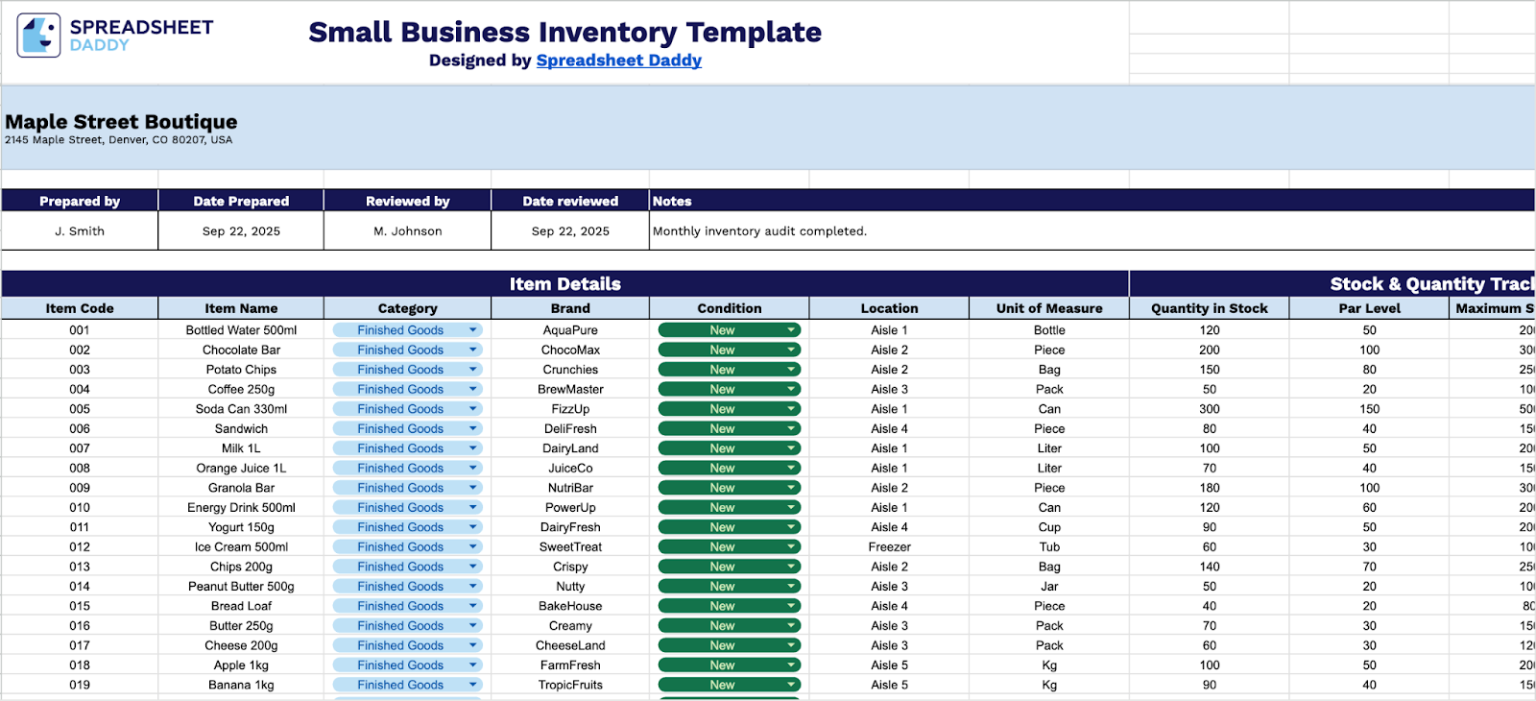Select the Prepared by cell showing J. Smith
This screenshot has height=701, width=1536.
tap(79, 231)
